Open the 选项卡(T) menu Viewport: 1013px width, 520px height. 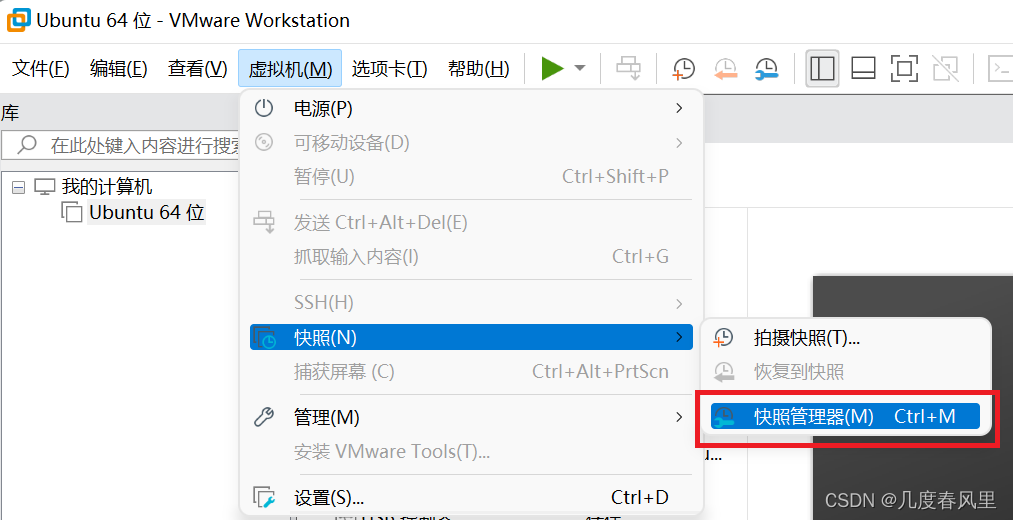pyautogui.click(x=390, y=68)
